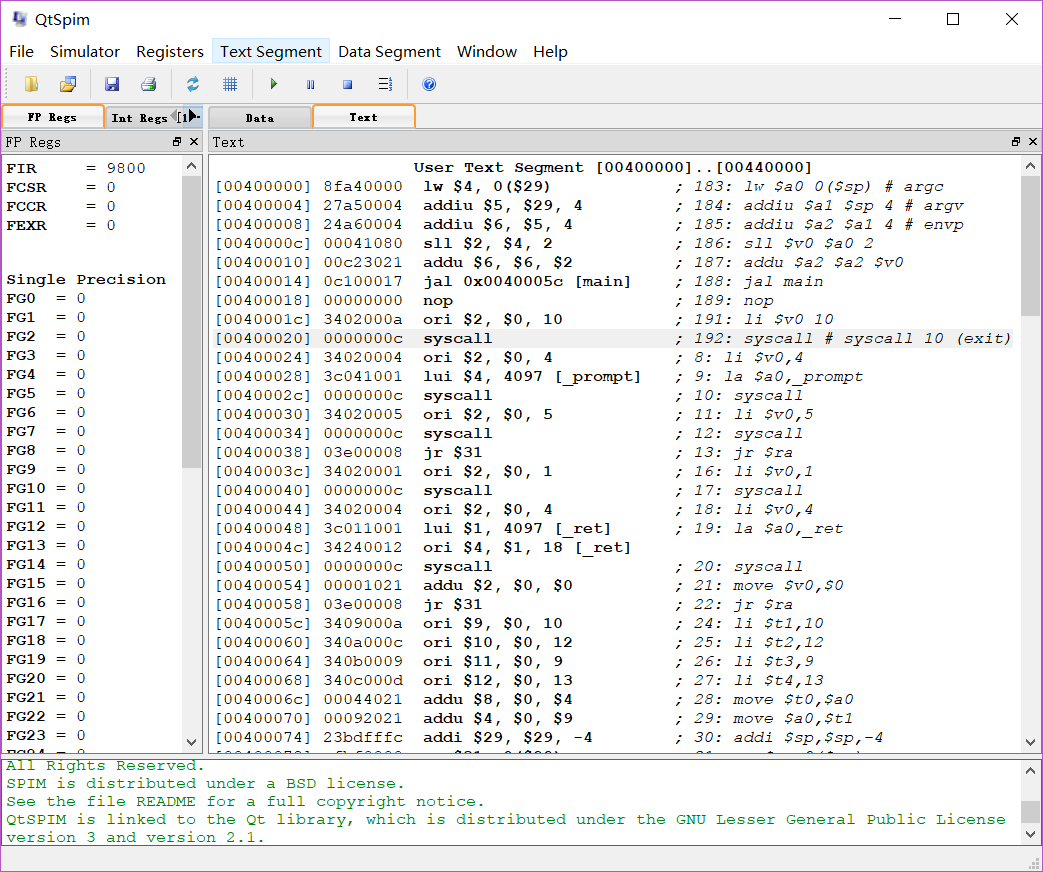Click the Clear Registers refresh icon
1043x872 pixels.
(193, 84)
